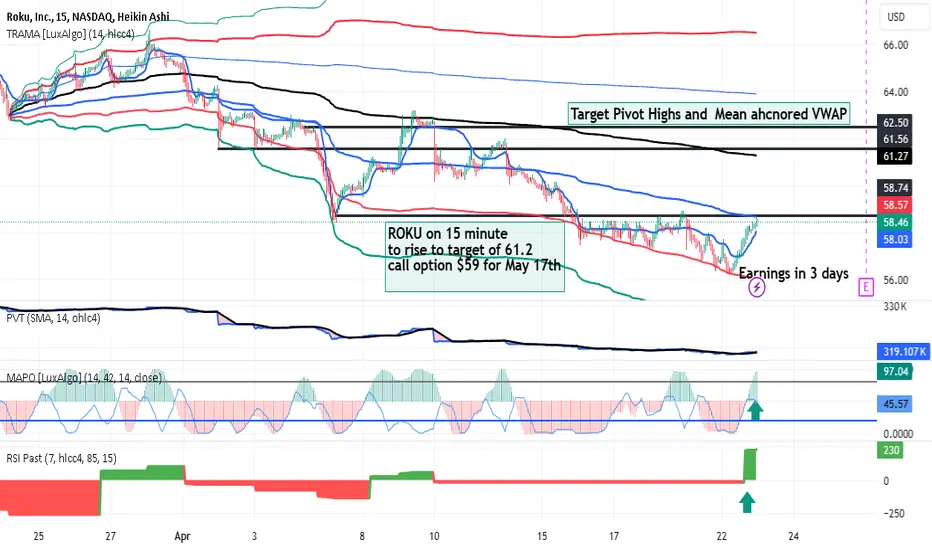Click the green 58.46 current price label
Viewport: 932px width, 550px height.
point(895,222)
